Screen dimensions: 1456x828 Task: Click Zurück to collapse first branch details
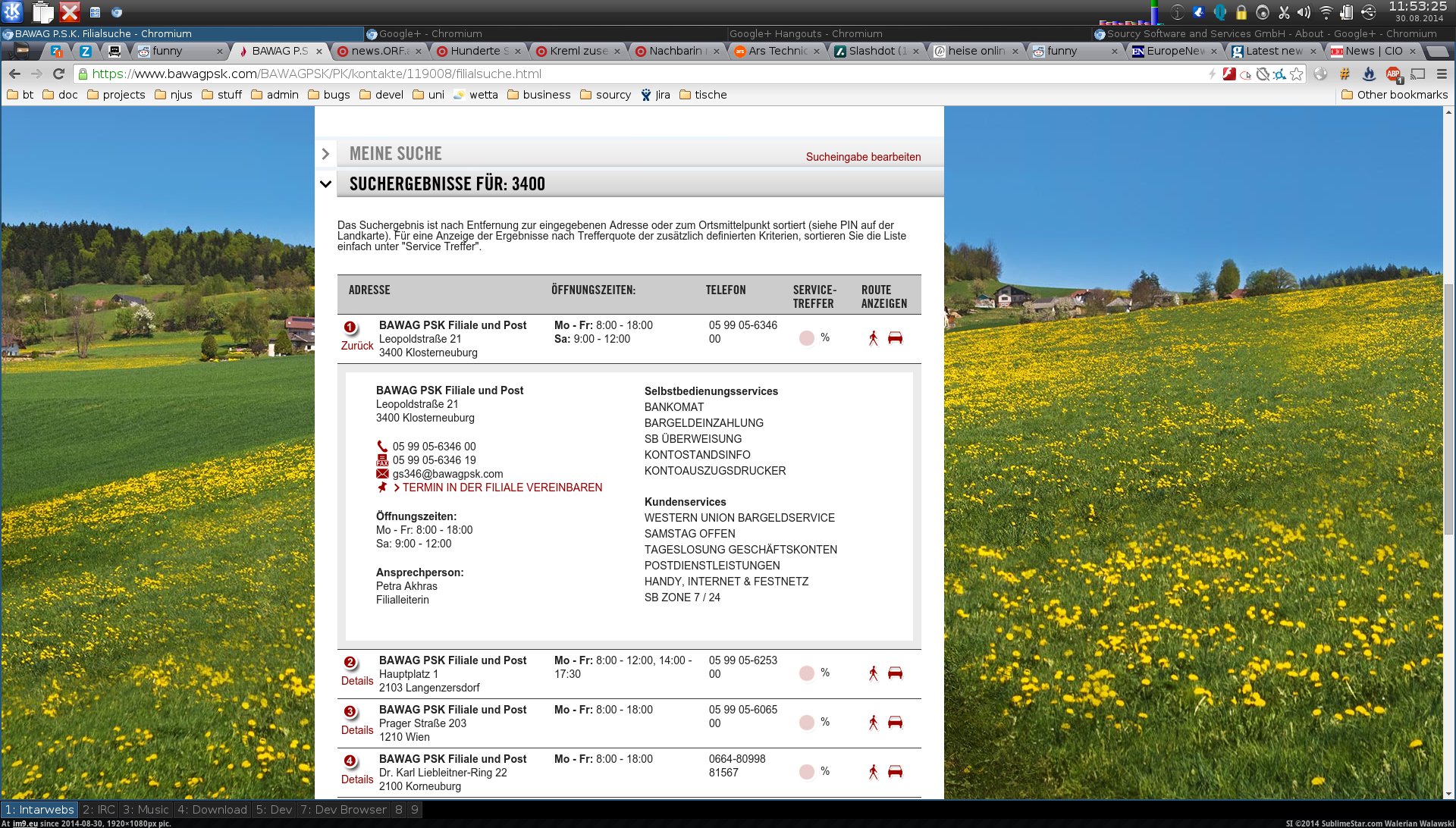pos(356,346)
